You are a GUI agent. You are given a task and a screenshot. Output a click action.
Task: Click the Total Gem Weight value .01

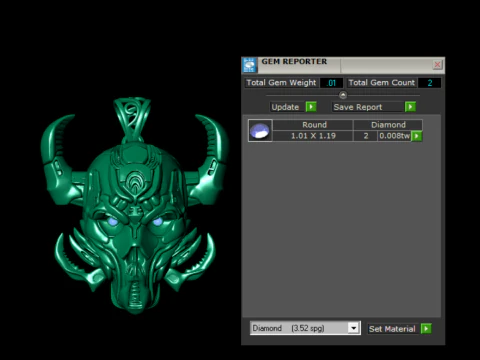click(x=331, y=83)
